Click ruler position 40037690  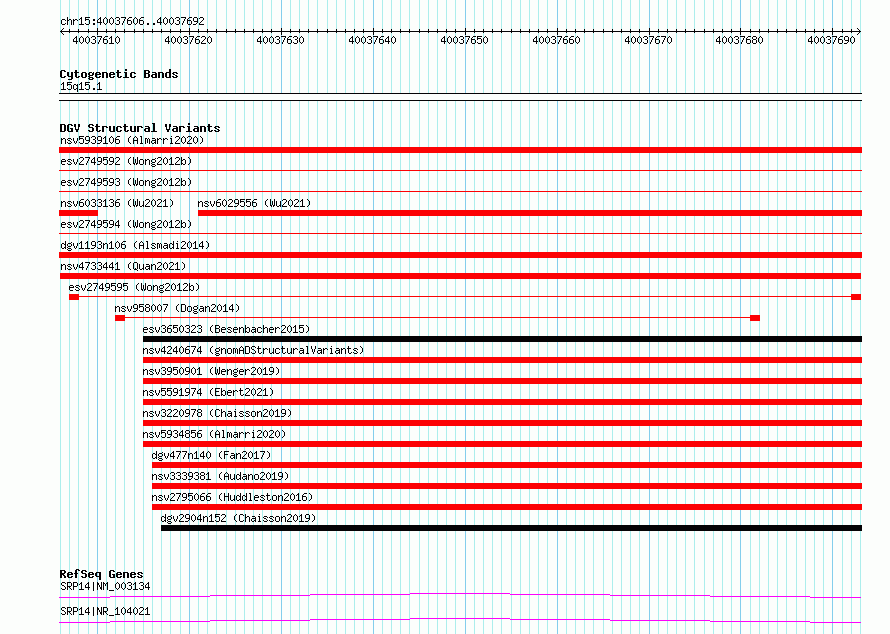[831, 40]
